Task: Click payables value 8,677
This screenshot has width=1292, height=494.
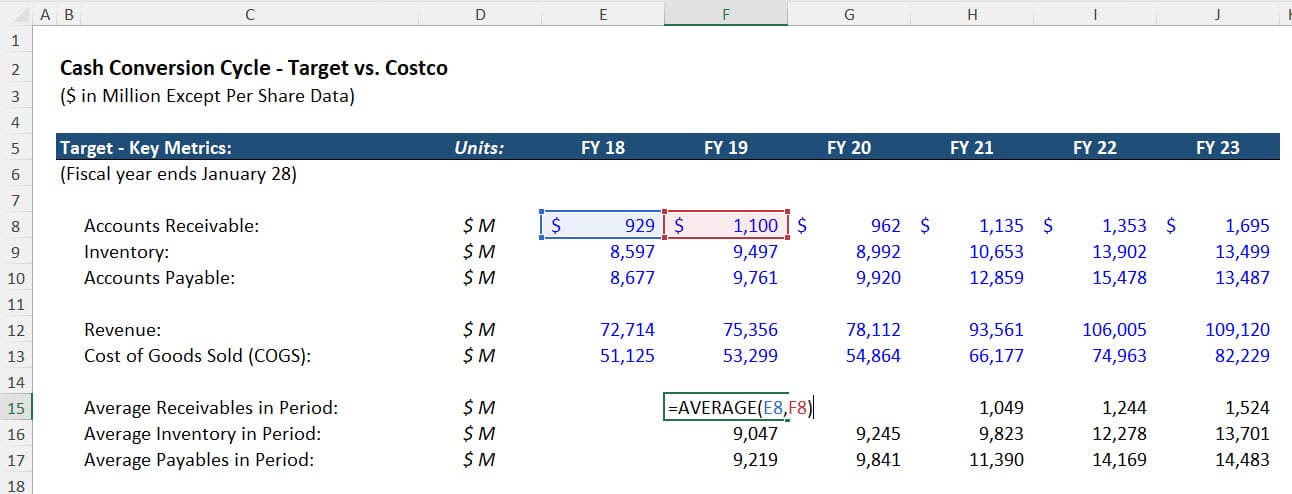Action: coord(632,278)
